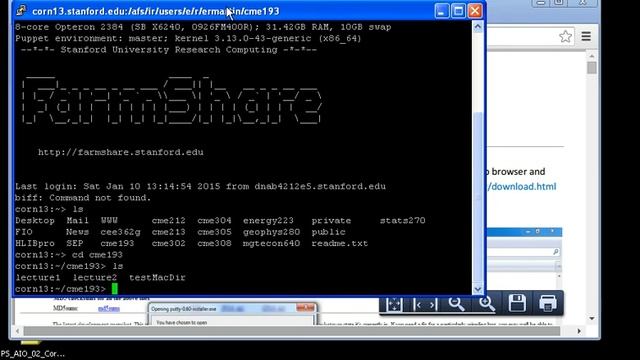
Task: Click the fit-to-page icon in the PDF toolbar
Action: point(394,304)
